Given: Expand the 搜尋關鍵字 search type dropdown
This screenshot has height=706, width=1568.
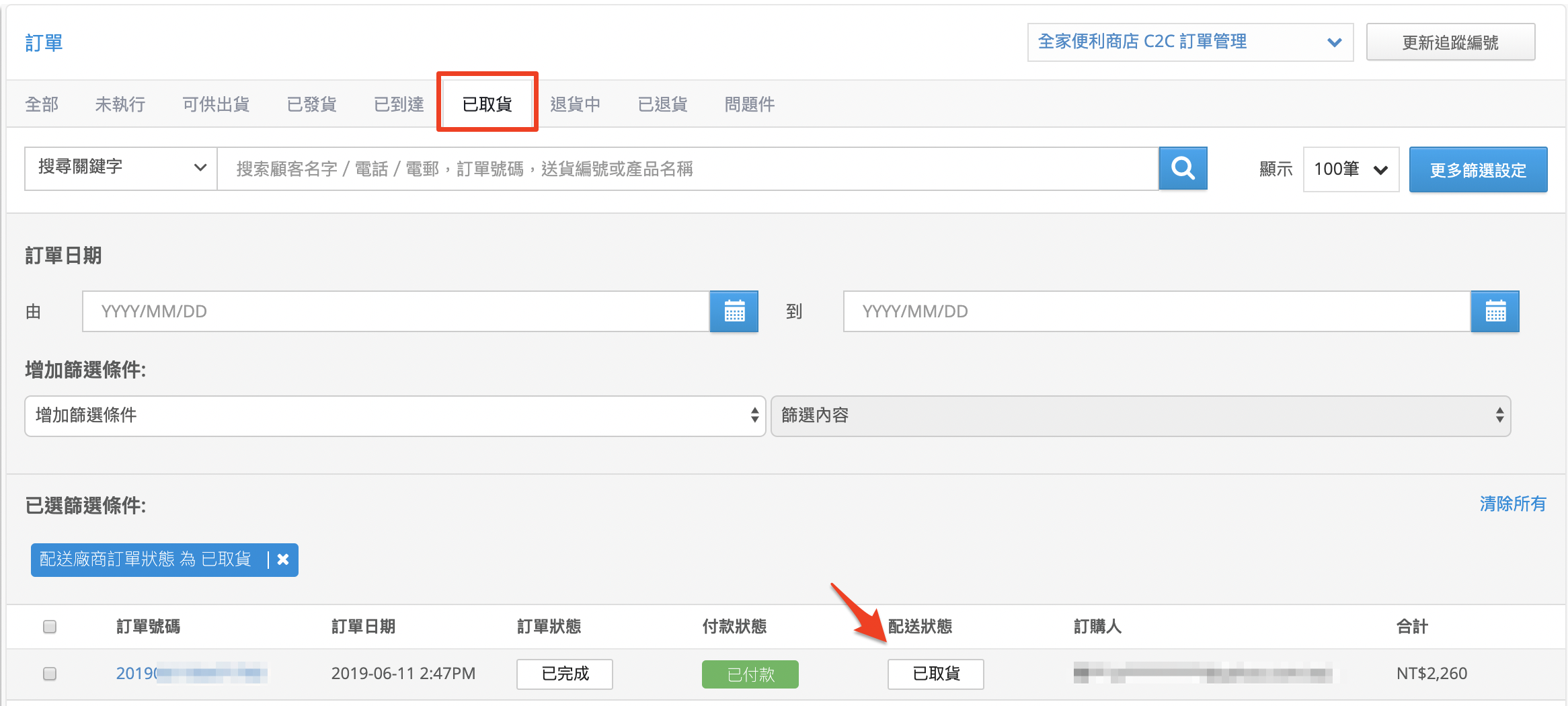Looking at the screenshot, I should point(121,168).
